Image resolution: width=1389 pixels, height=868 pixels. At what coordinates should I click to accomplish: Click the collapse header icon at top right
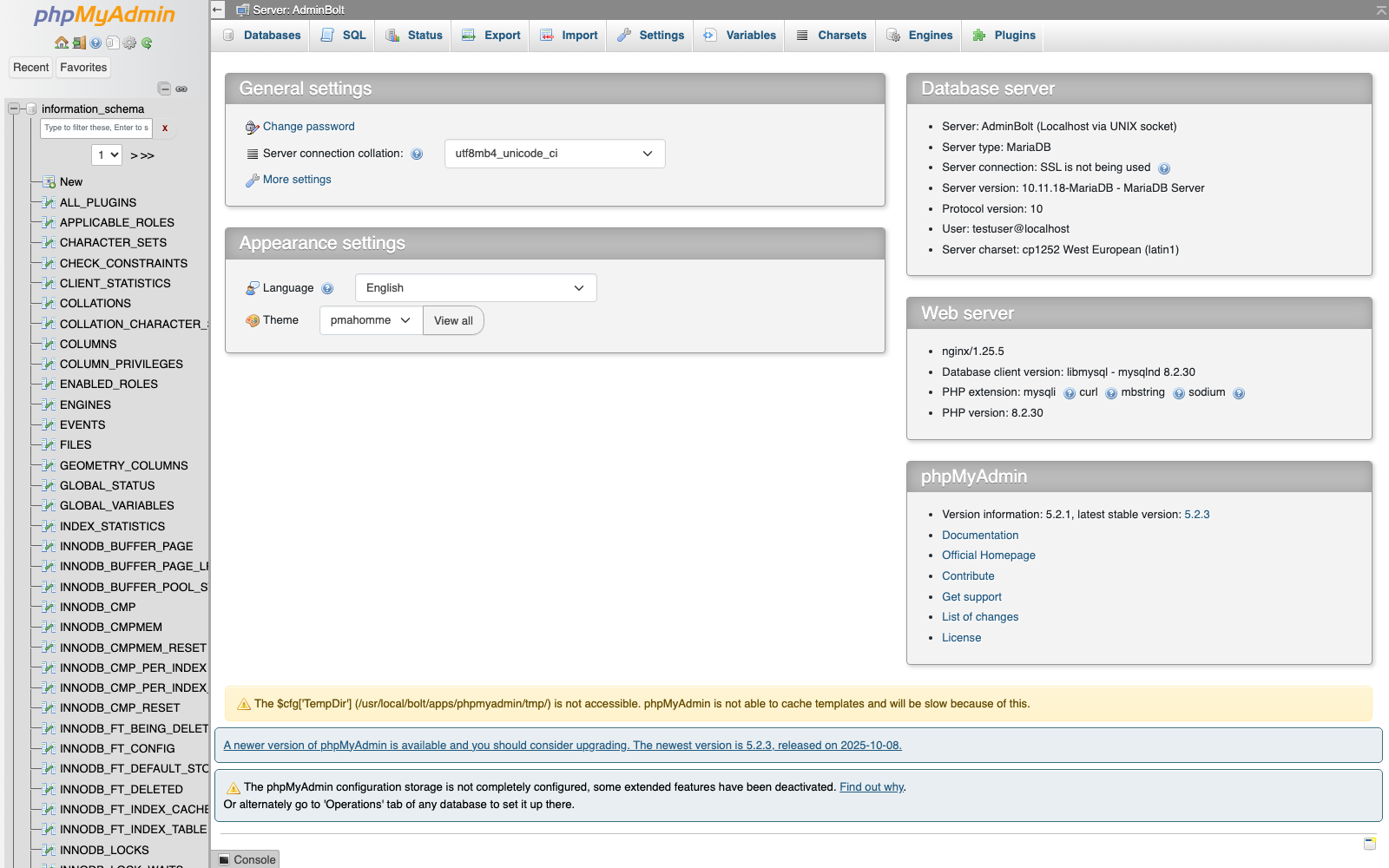[1381, 10]
